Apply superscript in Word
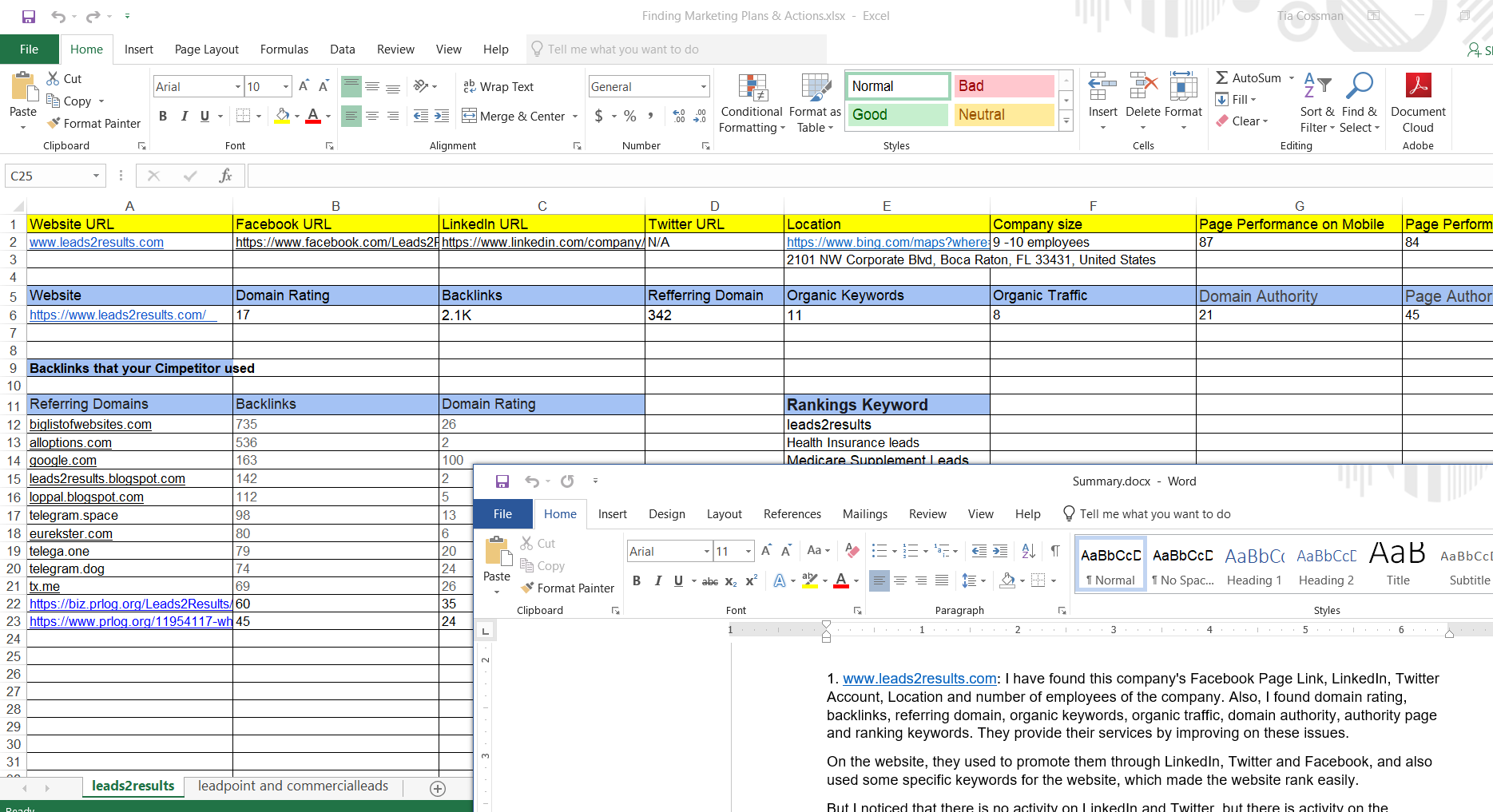The width and height of the screenshot is (1493, 812). pyautogui.click(x=751, y=580)
